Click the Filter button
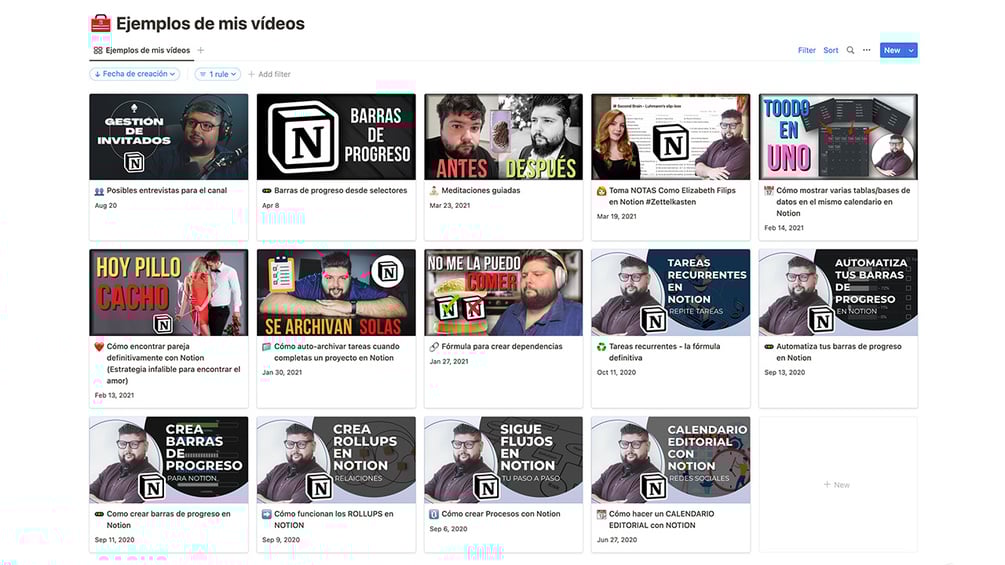 [806, 50]
